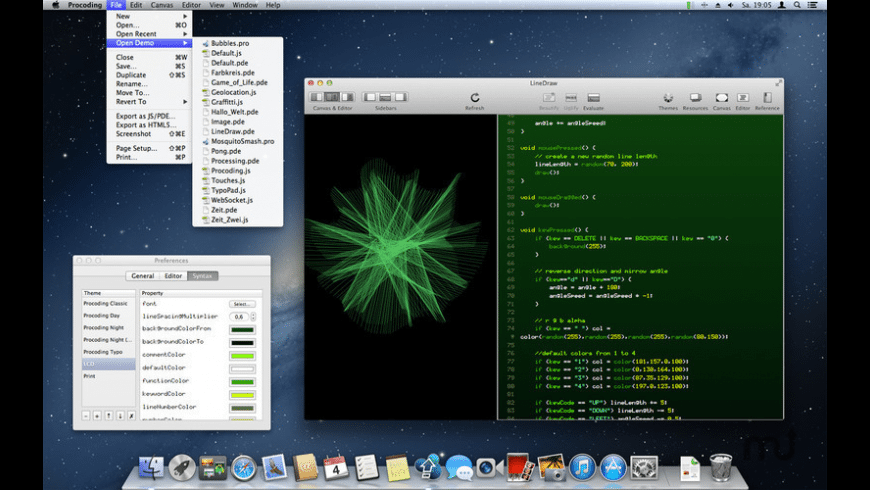This screenshot has width=870, height=490.
Task: Open the Canvas menu in menu bar
Action: coord(162,5)
